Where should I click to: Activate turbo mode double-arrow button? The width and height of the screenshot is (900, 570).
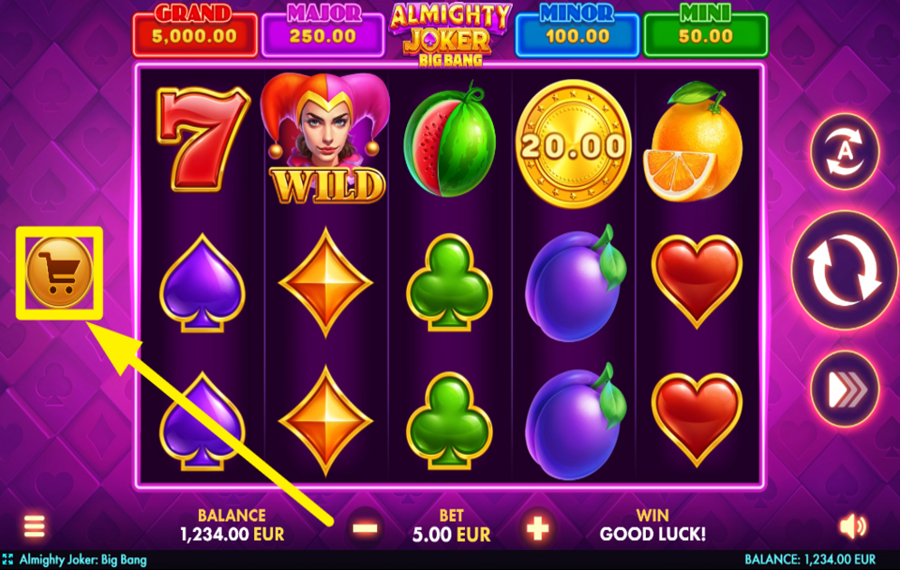844,390
